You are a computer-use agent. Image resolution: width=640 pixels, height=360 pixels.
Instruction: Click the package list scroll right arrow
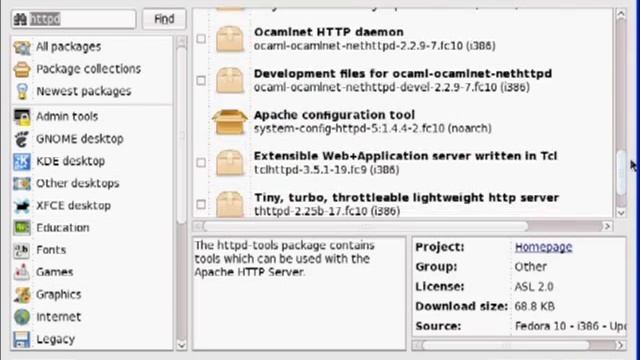(x=607, y=226)
